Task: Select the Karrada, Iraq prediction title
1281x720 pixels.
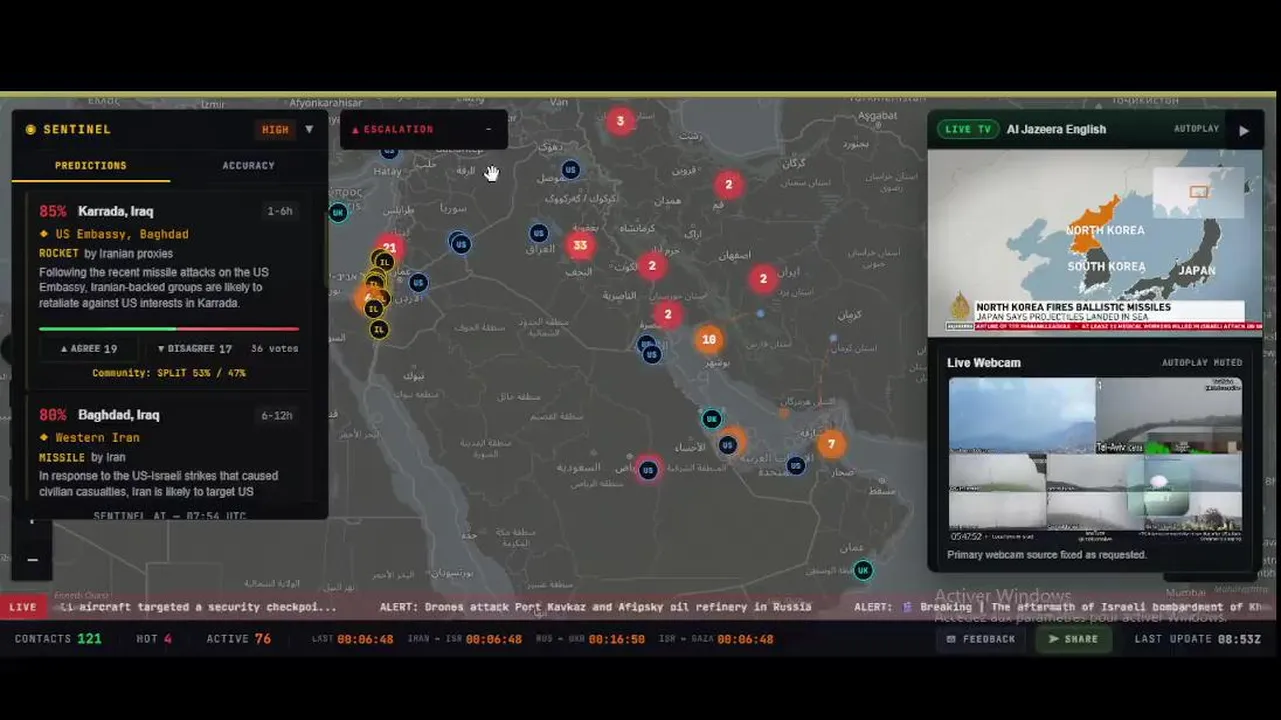Action: [116, 212]
